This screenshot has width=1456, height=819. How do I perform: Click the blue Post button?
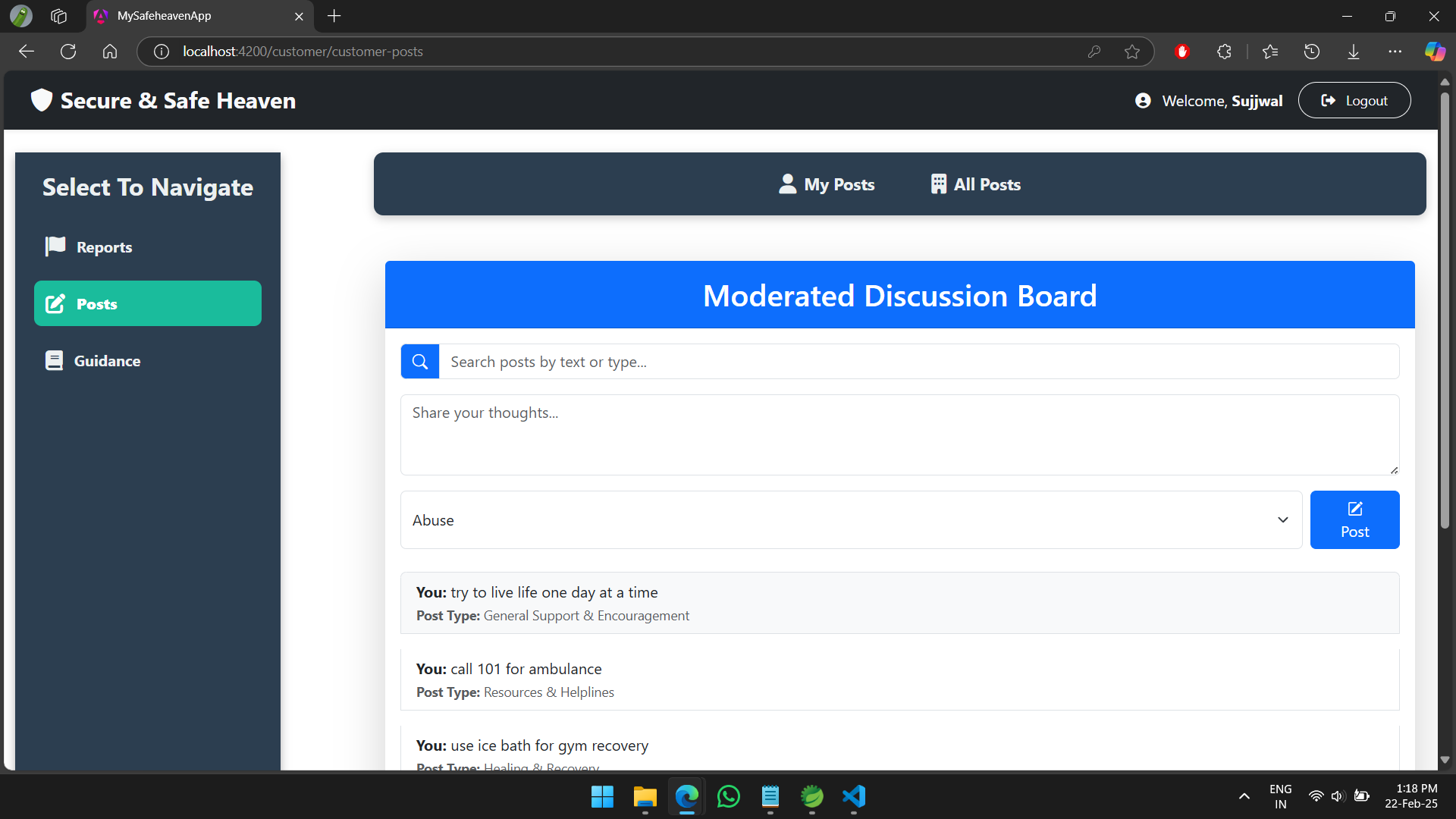click(x=1354, y=520)
